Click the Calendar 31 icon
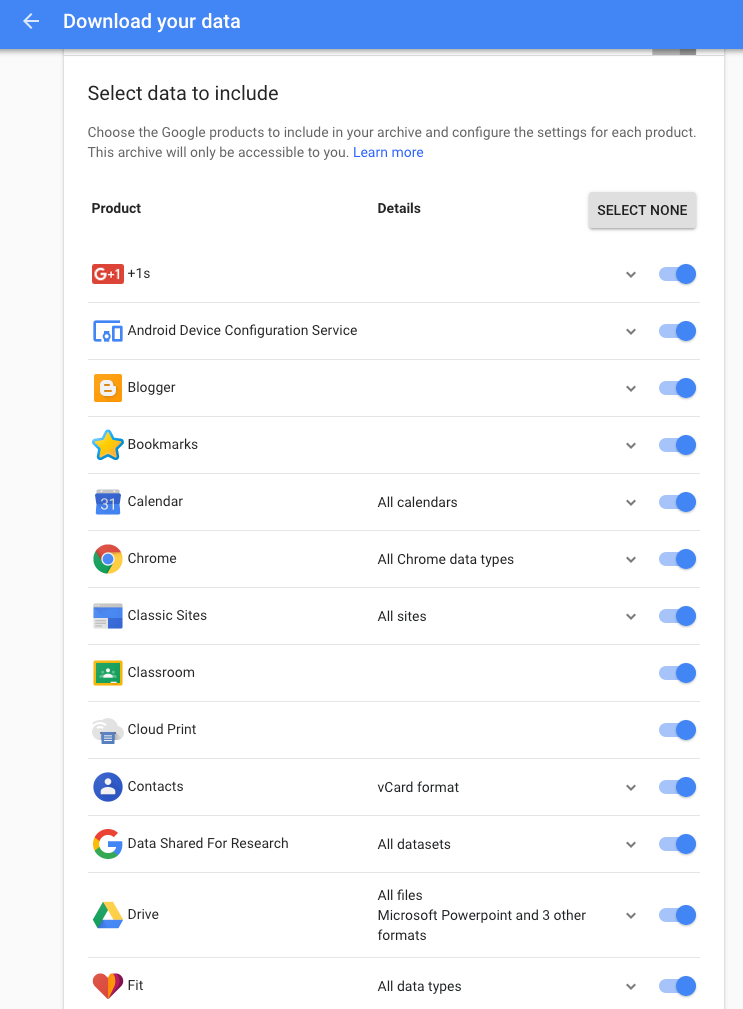 (107, 502)
